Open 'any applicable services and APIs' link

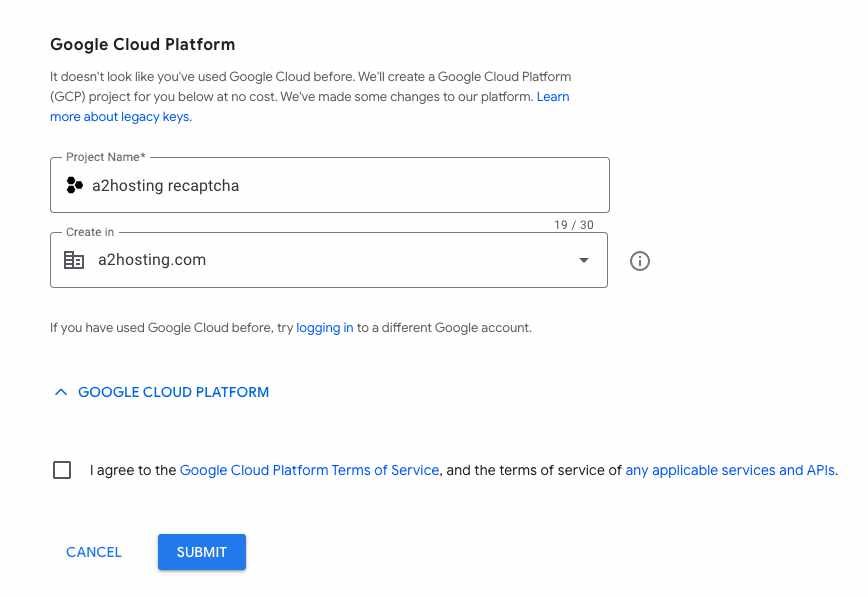pos(730,470)
